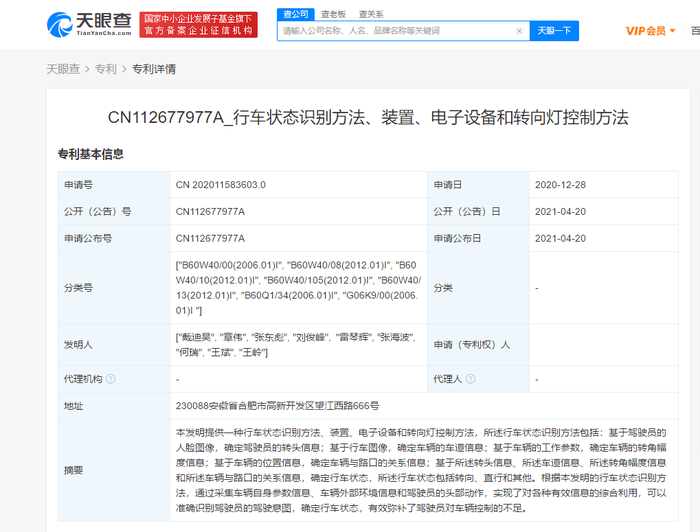Open the TianYanCha logo homepage
Screen dimensions: 700x532
tap(89, 25)
